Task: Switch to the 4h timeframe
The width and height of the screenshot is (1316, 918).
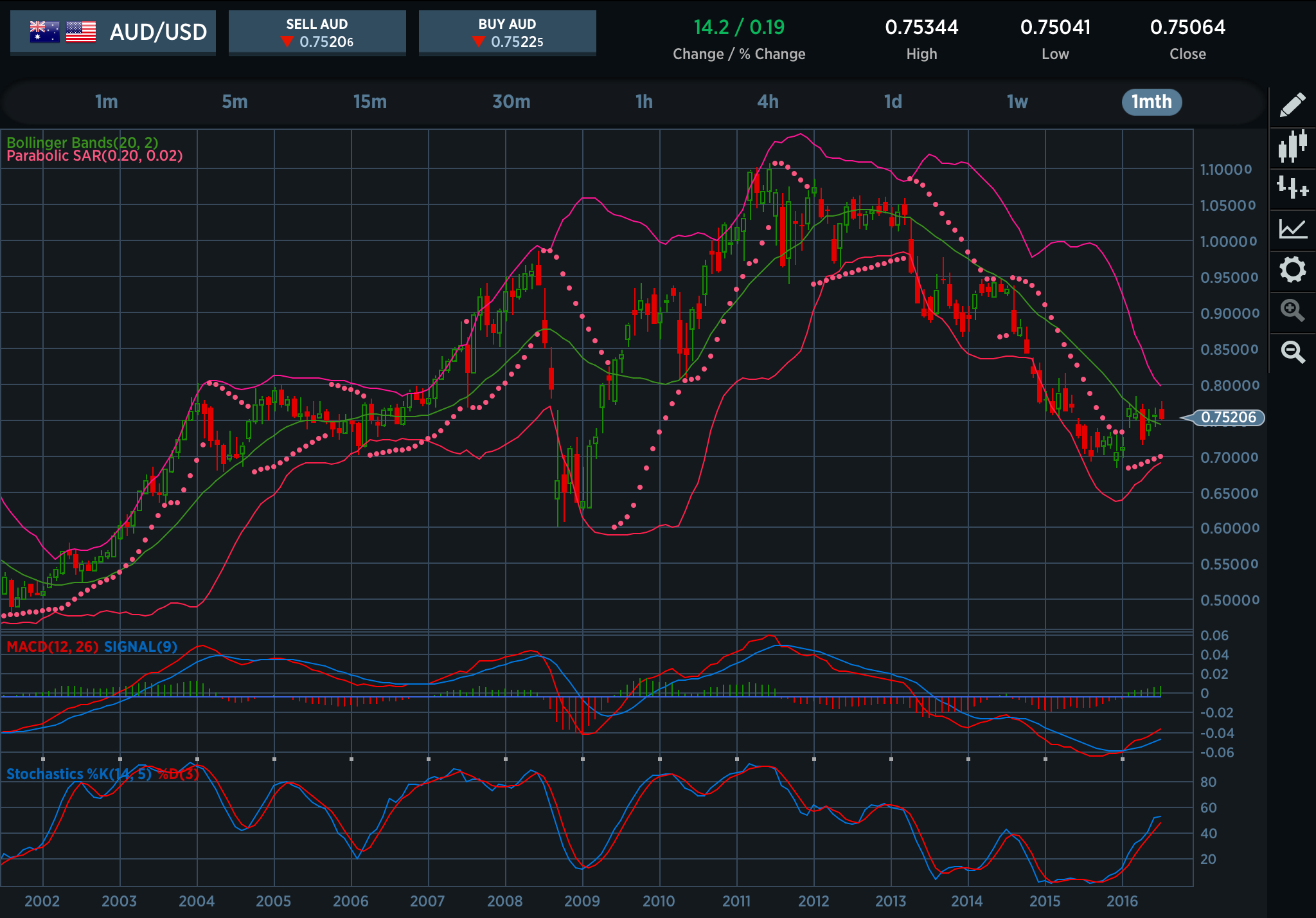Action: (x=768, y=102)
